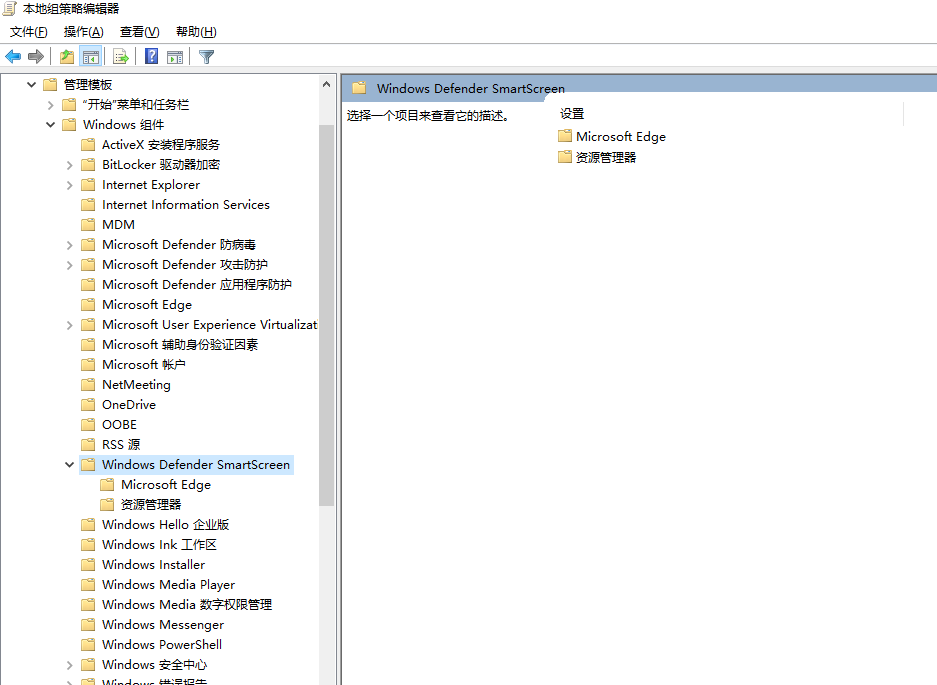This screenshot has height=685, width=937.
Task: Click the Forward arrow toolbar icon
Action: pyautogui.click(x=36, y=57)
